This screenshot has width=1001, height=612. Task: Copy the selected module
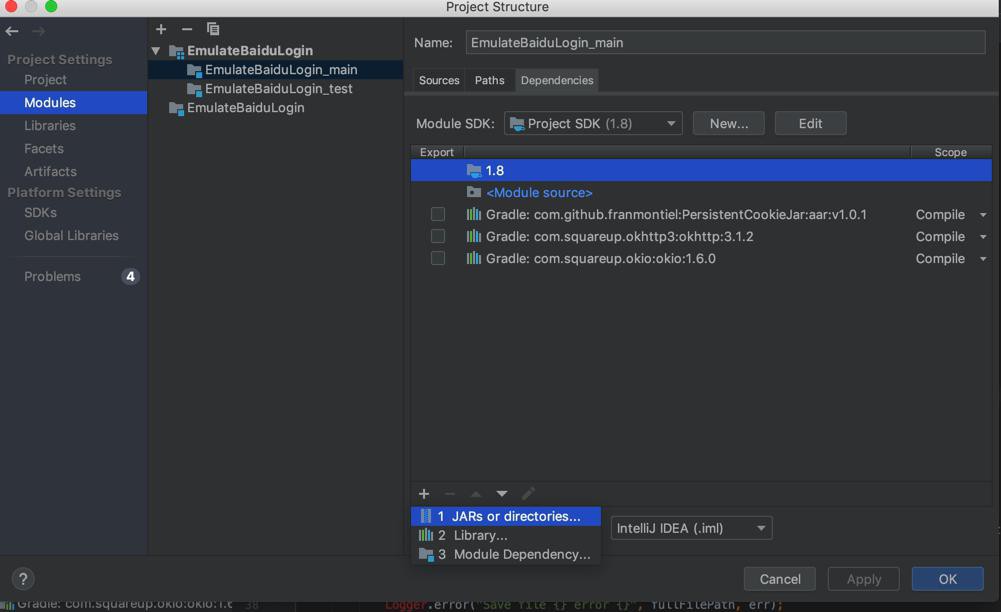pyautogui.click(x=213, y=29)
